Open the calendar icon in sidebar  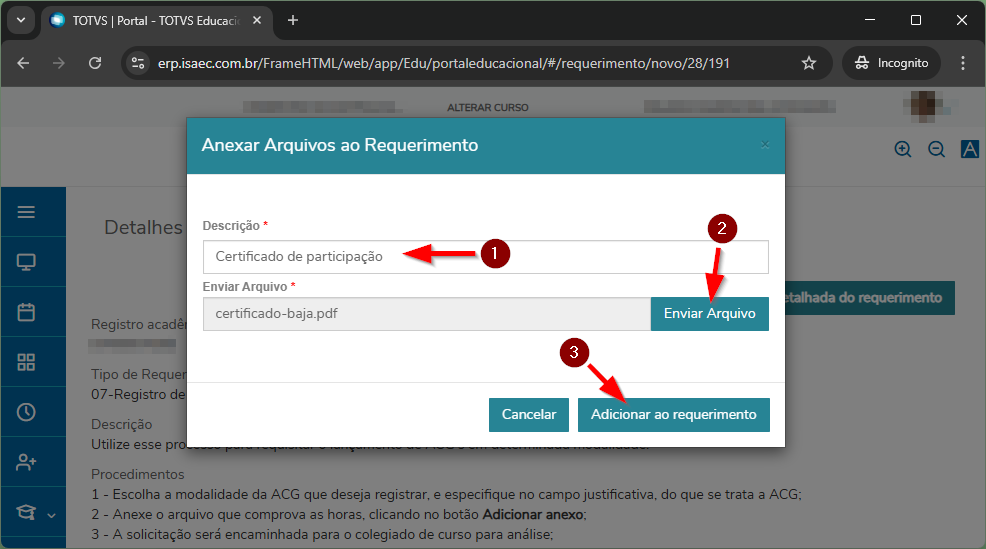[x=27, y=313]
